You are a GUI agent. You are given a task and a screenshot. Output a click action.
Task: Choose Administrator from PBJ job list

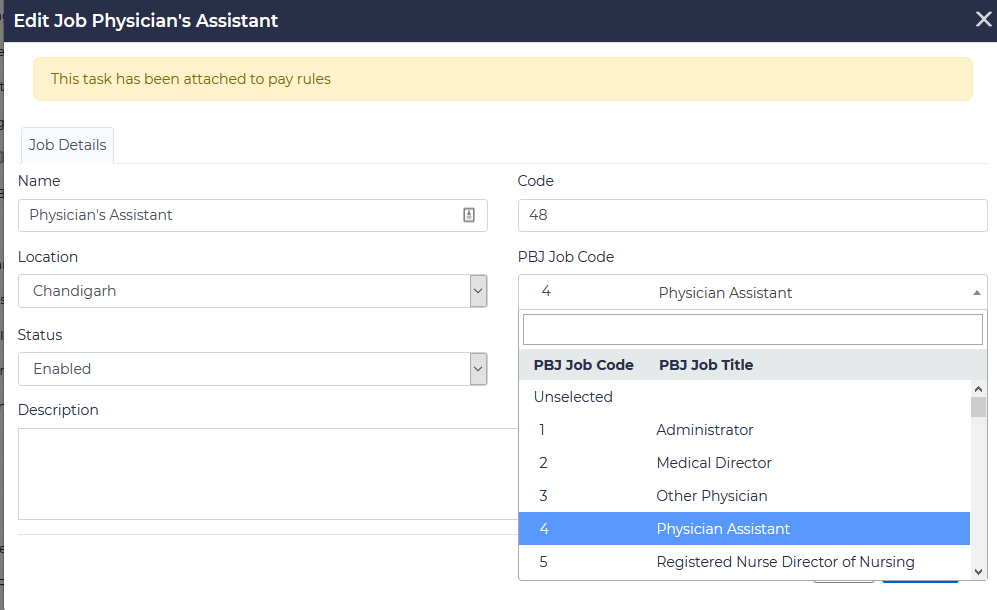(x=704, y=430)
